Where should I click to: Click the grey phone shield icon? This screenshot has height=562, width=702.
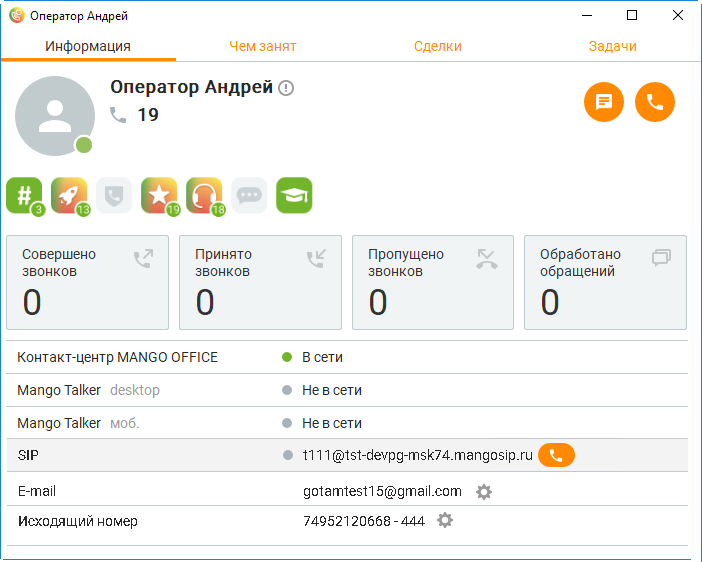(114, 195)
